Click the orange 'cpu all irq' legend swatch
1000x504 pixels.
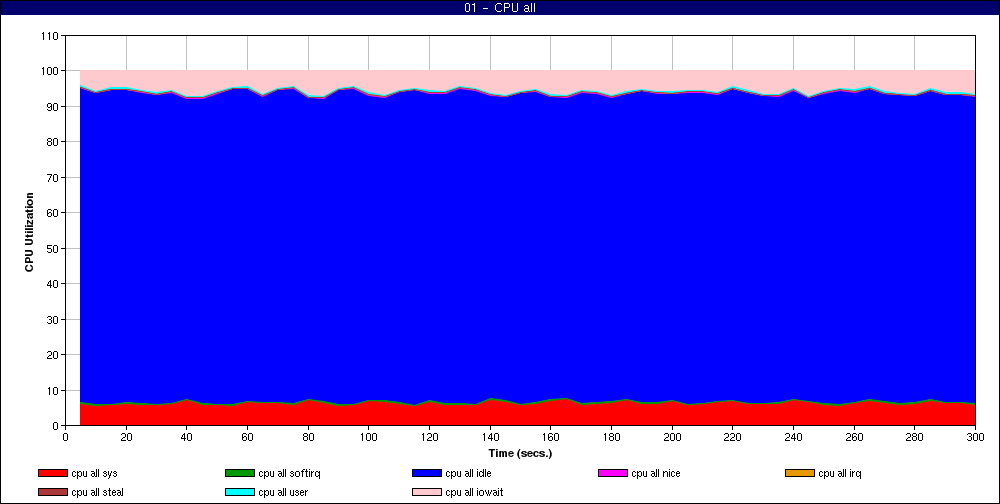[800, 473]
